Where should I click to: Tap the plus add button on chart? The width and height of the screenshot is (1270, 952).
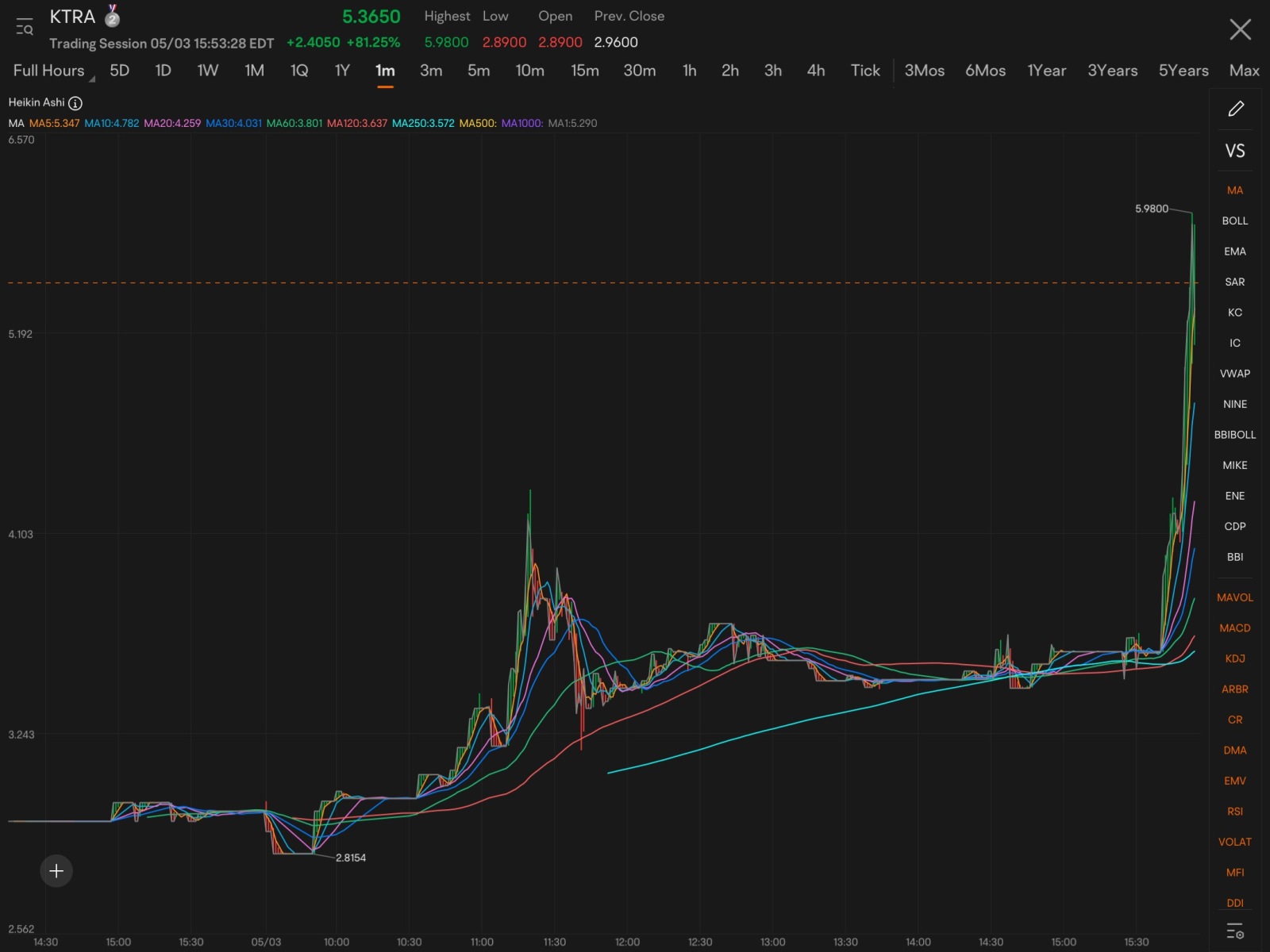(56, 871)
